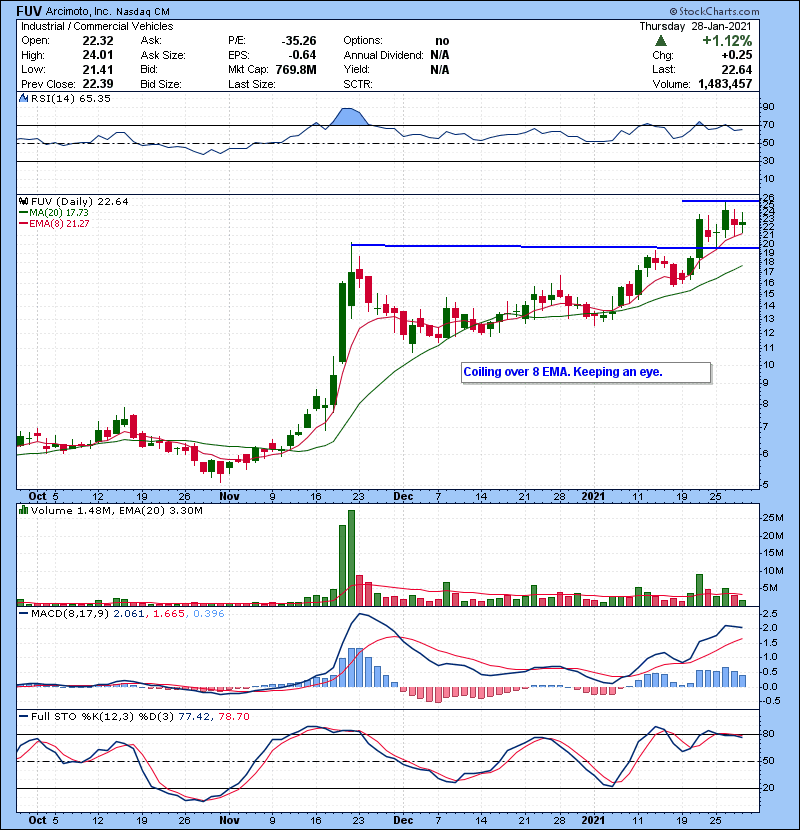
Task: Select the Open value 22.32
Action: (98, 41)
